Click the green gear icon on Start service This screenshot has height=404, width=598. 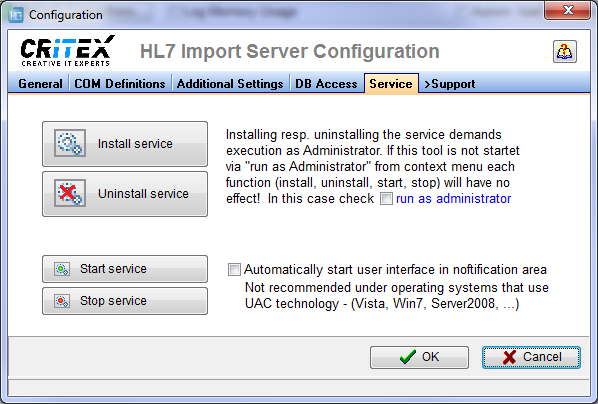pyautogui.click(x=61, y=269)
